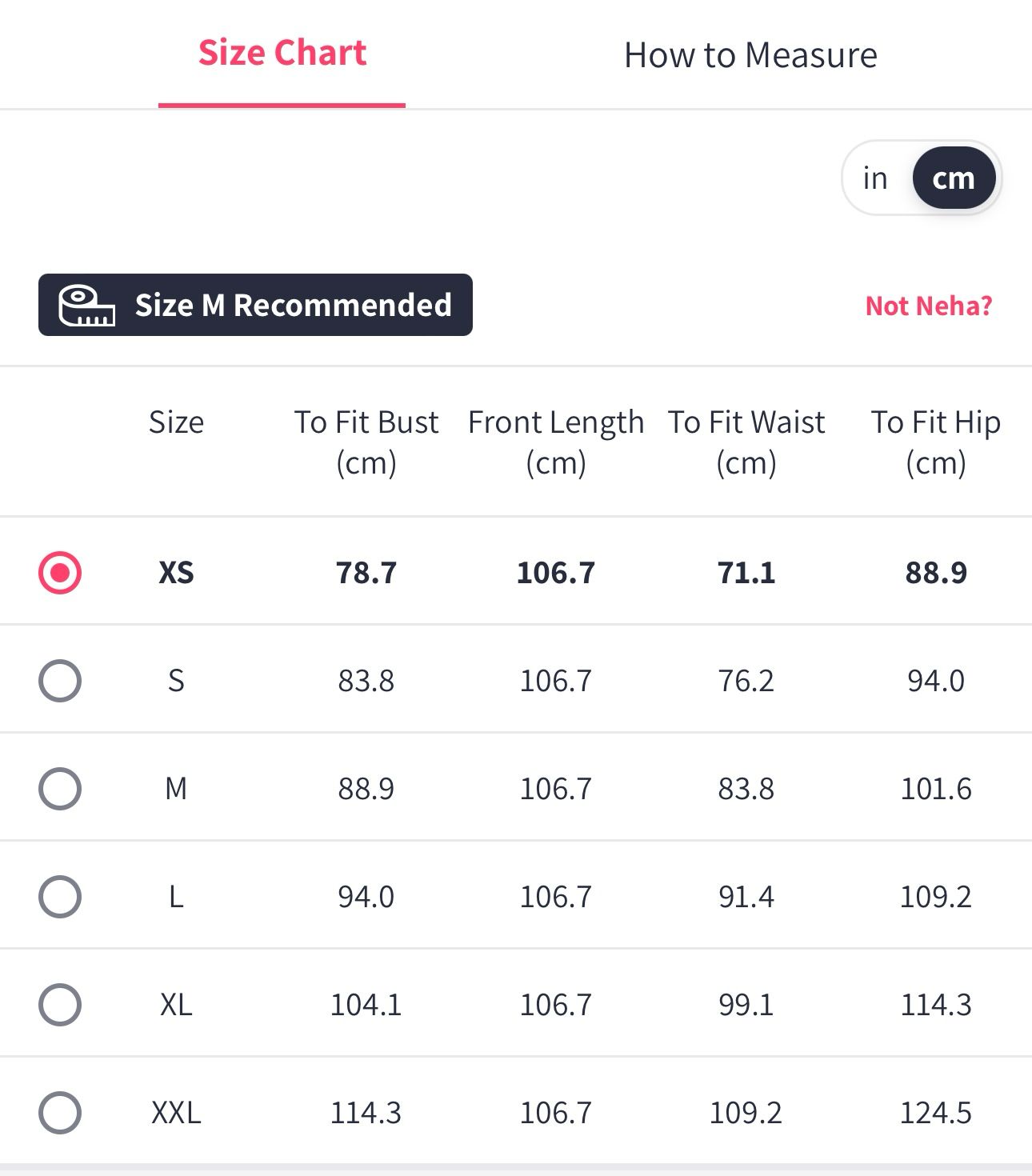Switch to How to Measure tab
The width and height of the screenshot is (1032, 1176).
[750, 55]
